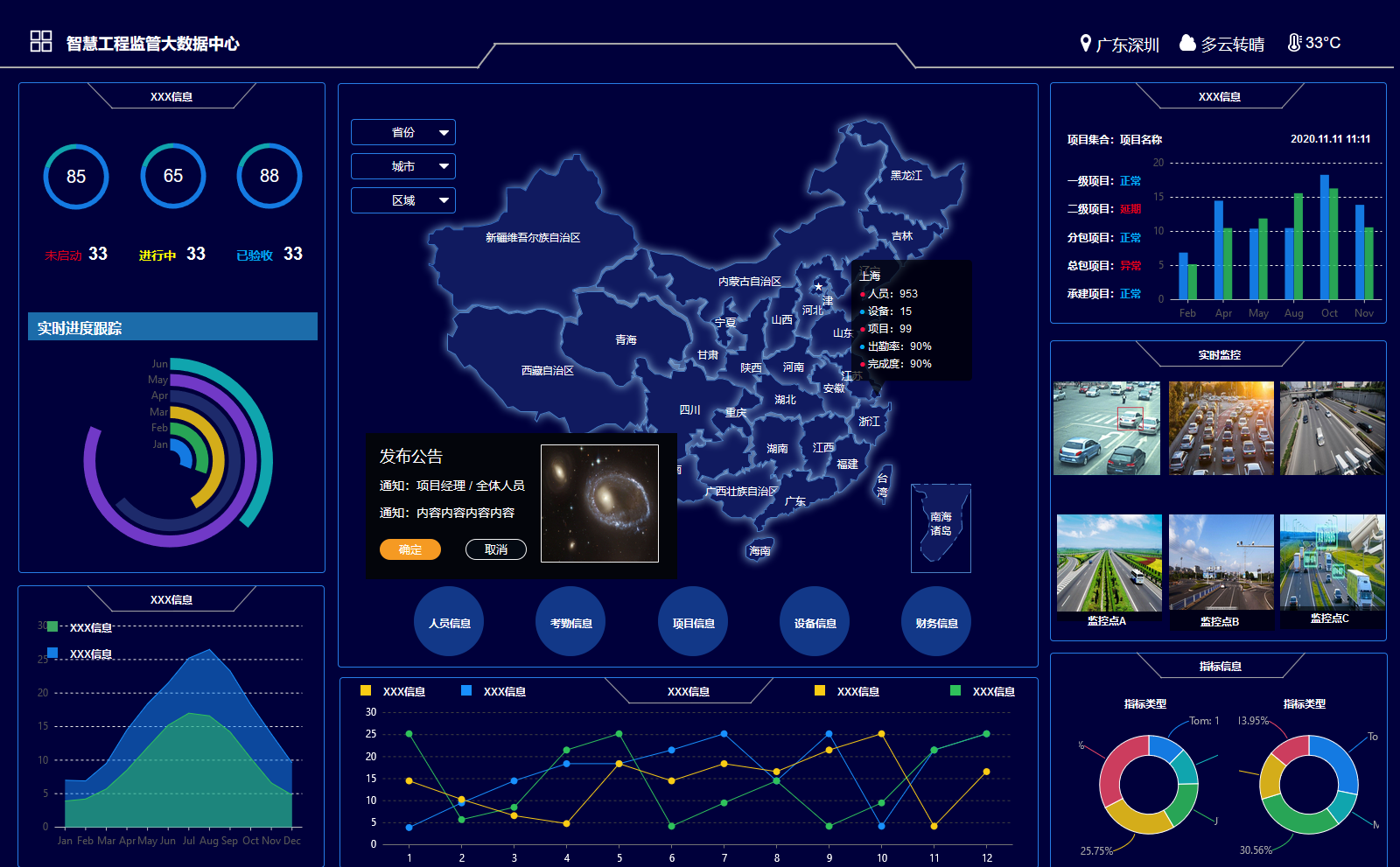
Task: Click the 广东深圳 location text
Action: coord(1127,44)
